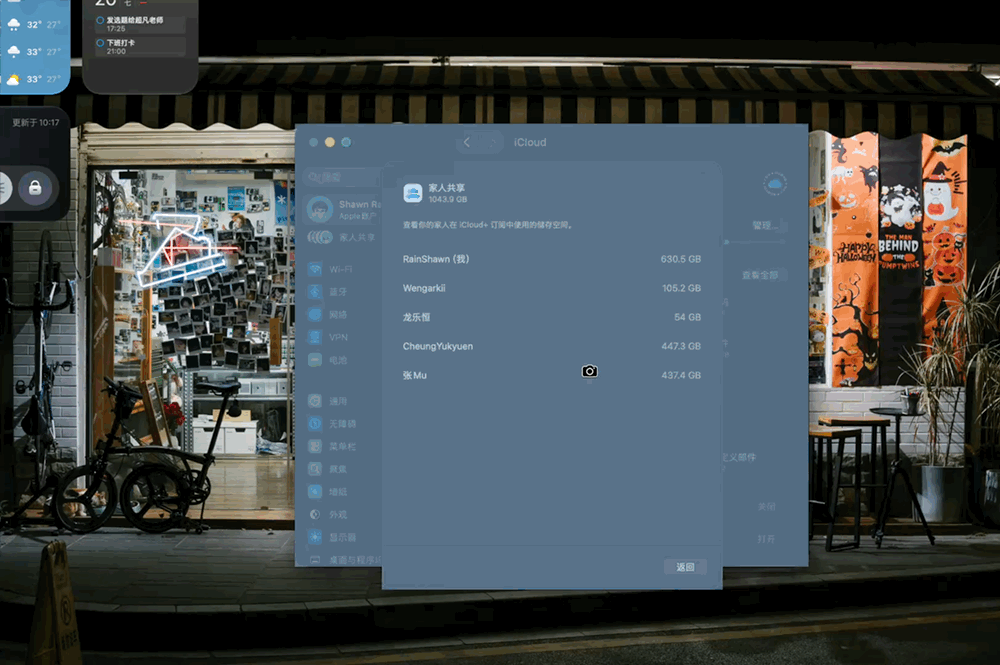This screenshot has width=1000, height=665.
Task: Select the 张Mu member row
Action: (x=552, y=375)
